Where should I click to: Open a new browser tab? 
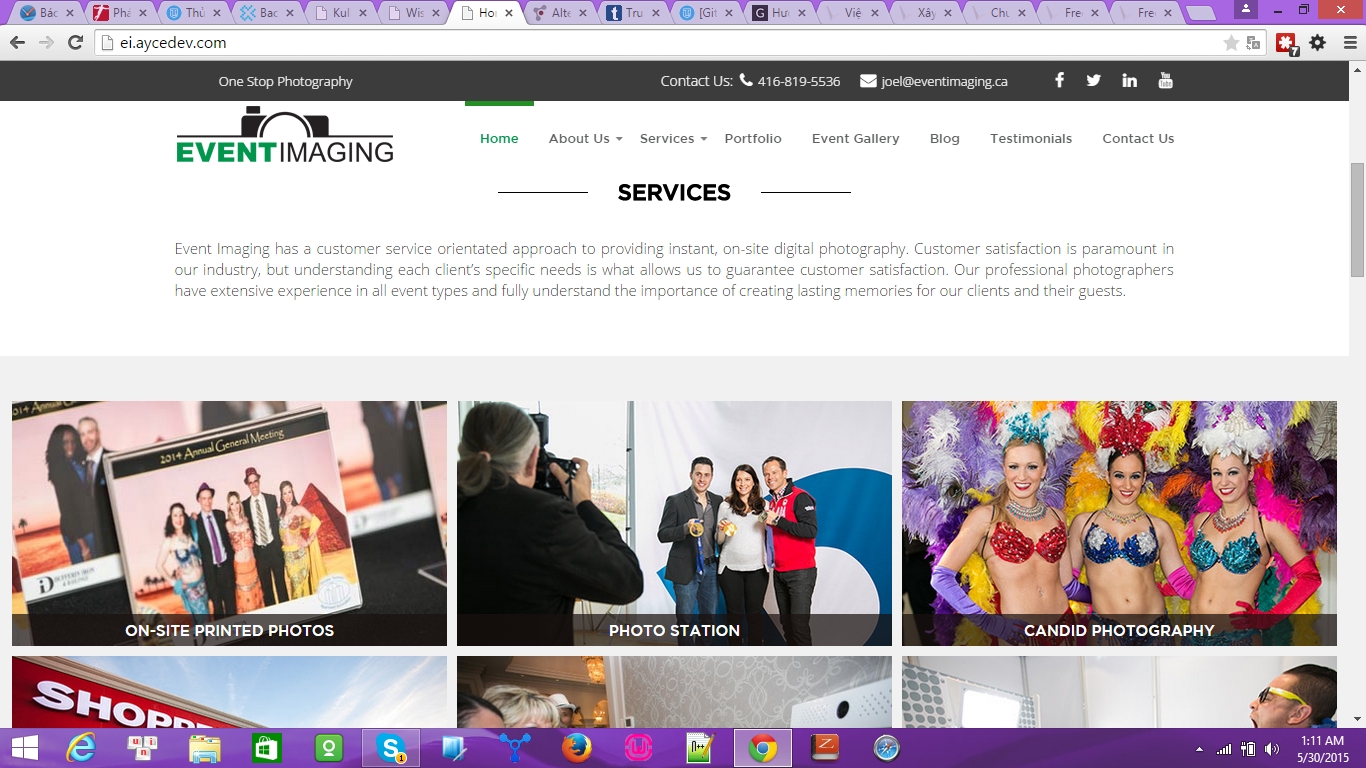[x=1199, y=13]
